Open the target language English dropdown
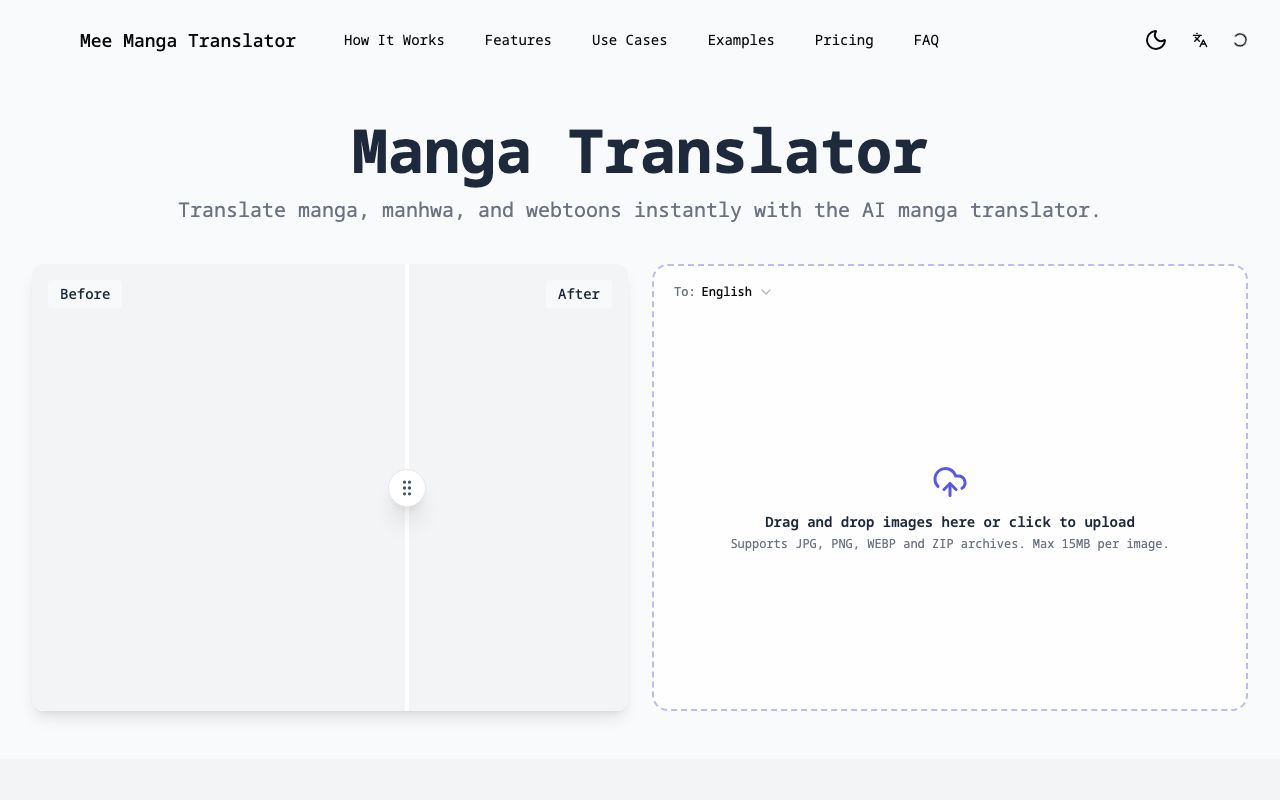Viewport: 1280px width, 800px height. pos(736,292)
